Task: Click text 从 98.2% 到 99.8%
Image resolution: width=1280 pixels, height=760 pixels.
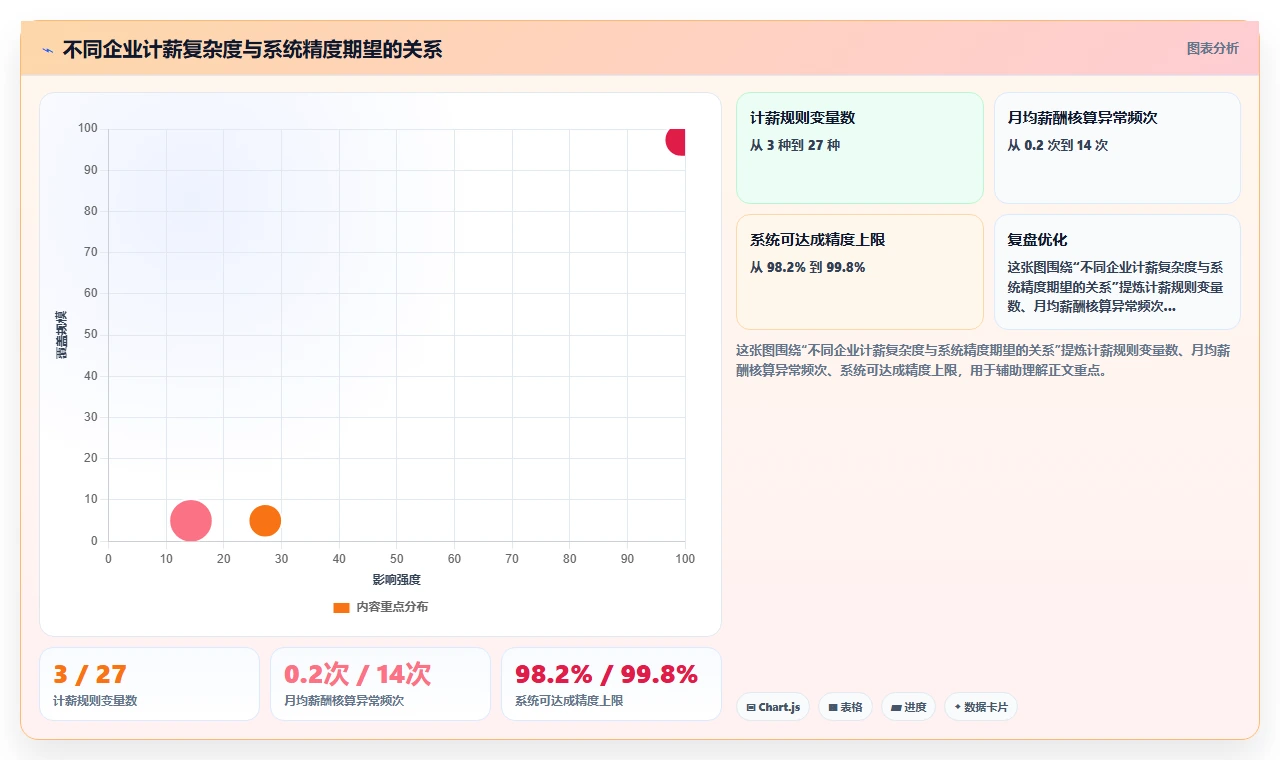Action: point(807,267)
